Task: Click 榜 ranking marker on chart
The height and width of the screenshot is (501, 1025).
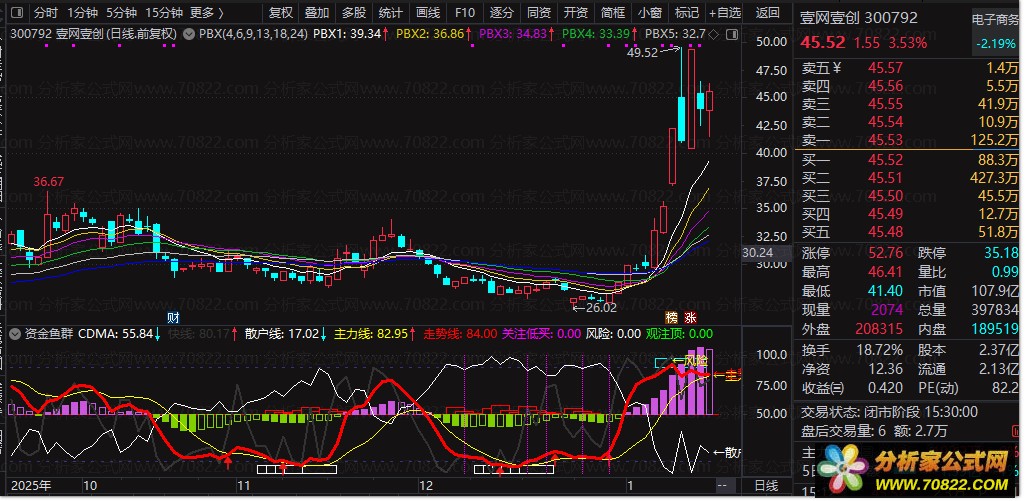Action: pos(671,317)
